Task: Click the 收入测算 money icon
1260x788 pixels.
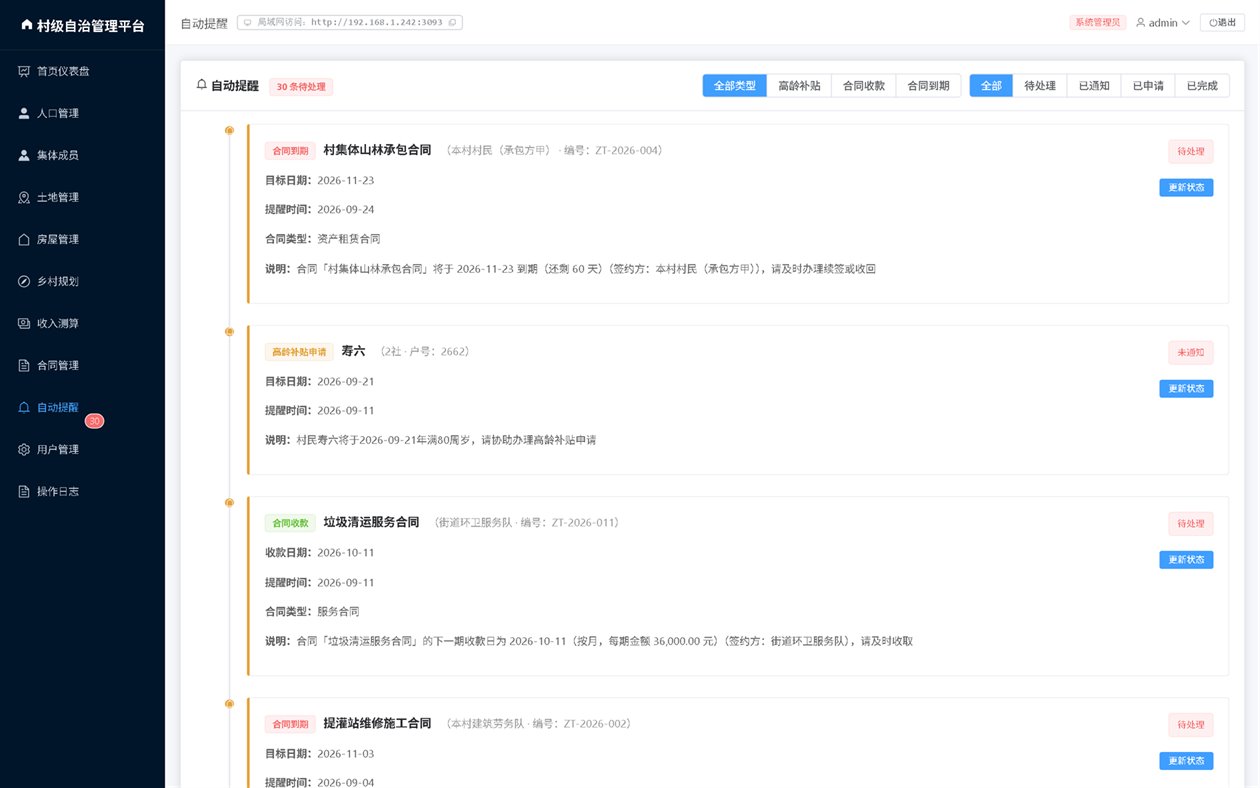Action: [x=24, y=323]
